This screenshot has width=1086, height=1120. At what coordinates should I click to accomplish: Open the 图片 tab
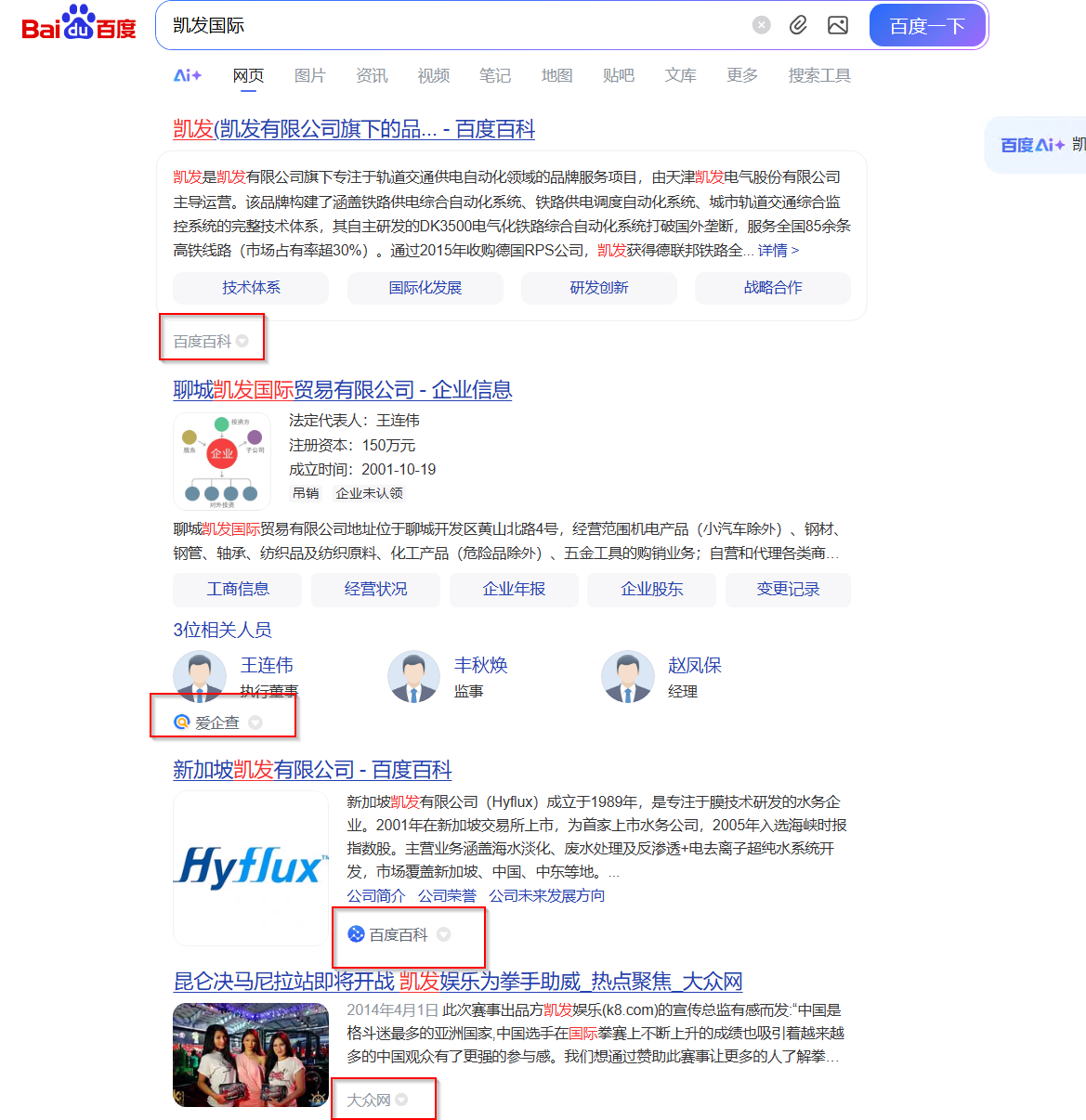click(309, 75)
